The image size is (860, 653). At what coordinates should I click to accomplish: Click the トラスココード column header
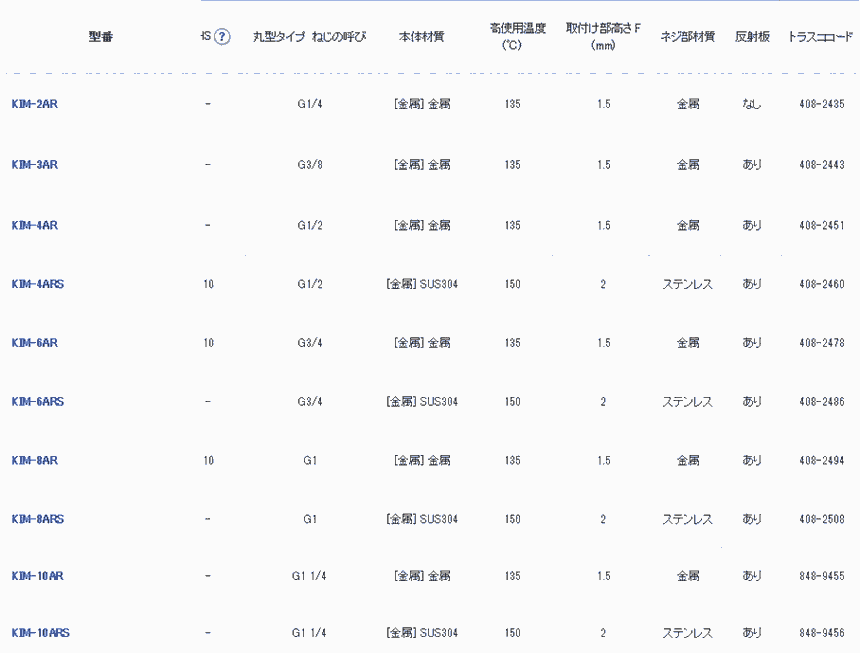(x=820, y=37)
